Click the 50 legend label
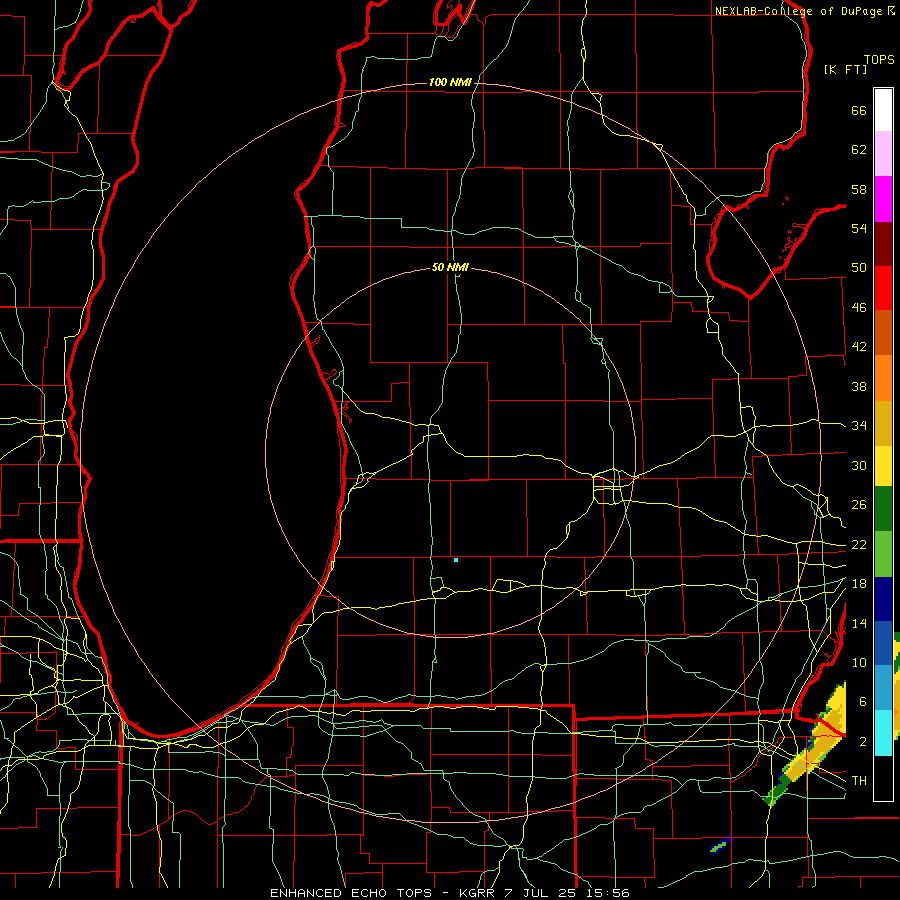The width and height of the screenshot is (900, 900). [x=859, y=268]
